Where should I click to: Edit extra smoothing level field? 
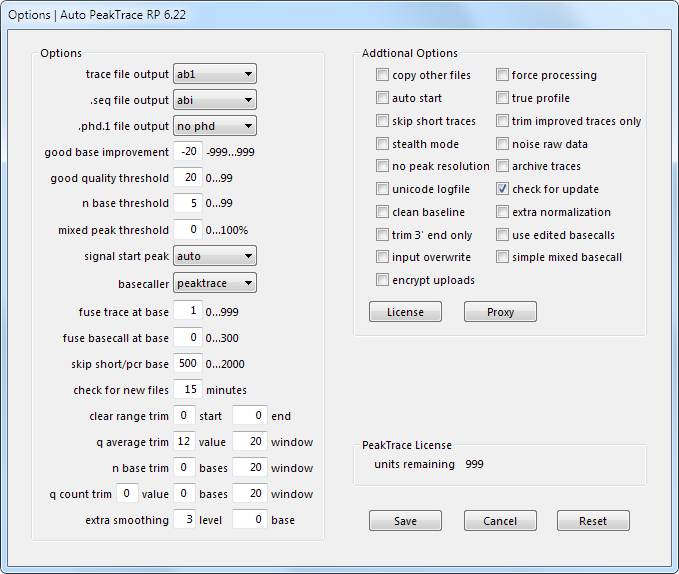coord(184,519)
